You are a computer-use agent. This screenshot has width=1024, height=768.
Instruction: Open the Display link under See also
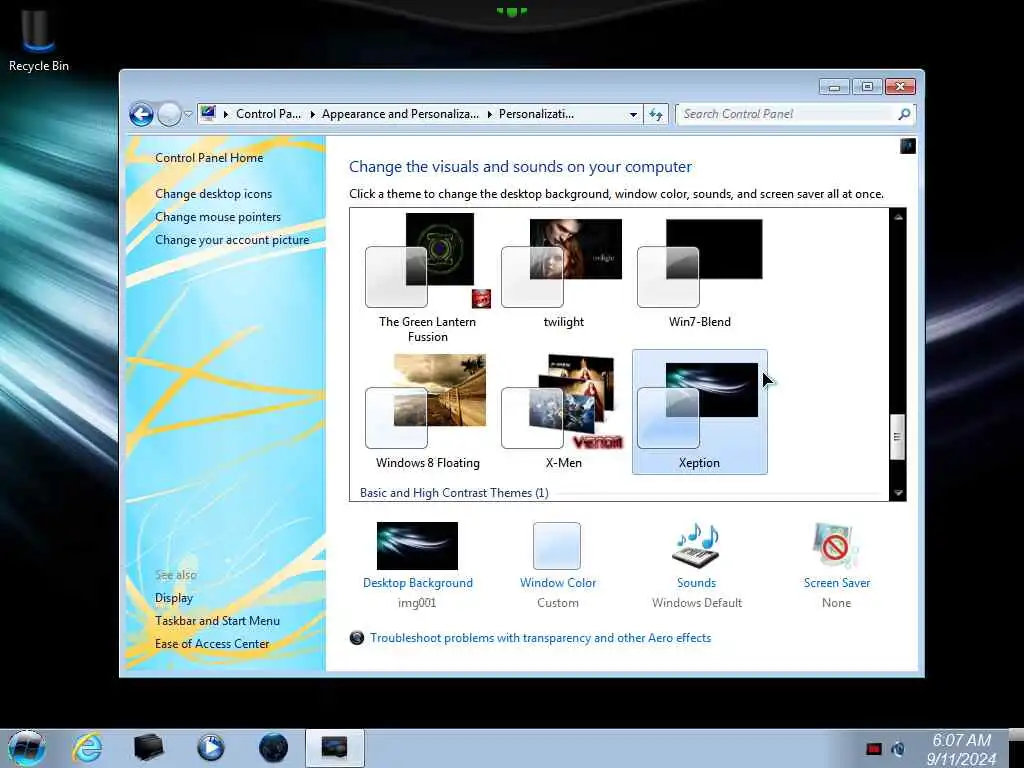174,598
